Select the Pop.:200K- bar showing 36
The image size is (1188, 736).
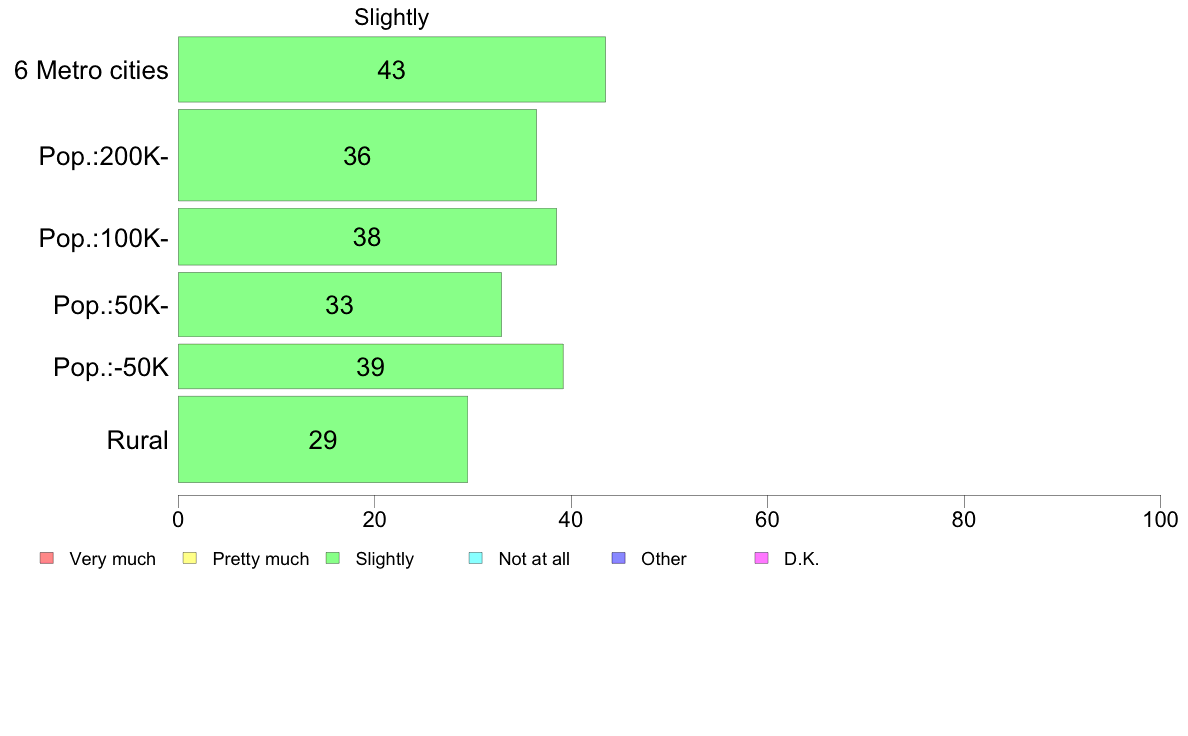[x=357, y=155]
